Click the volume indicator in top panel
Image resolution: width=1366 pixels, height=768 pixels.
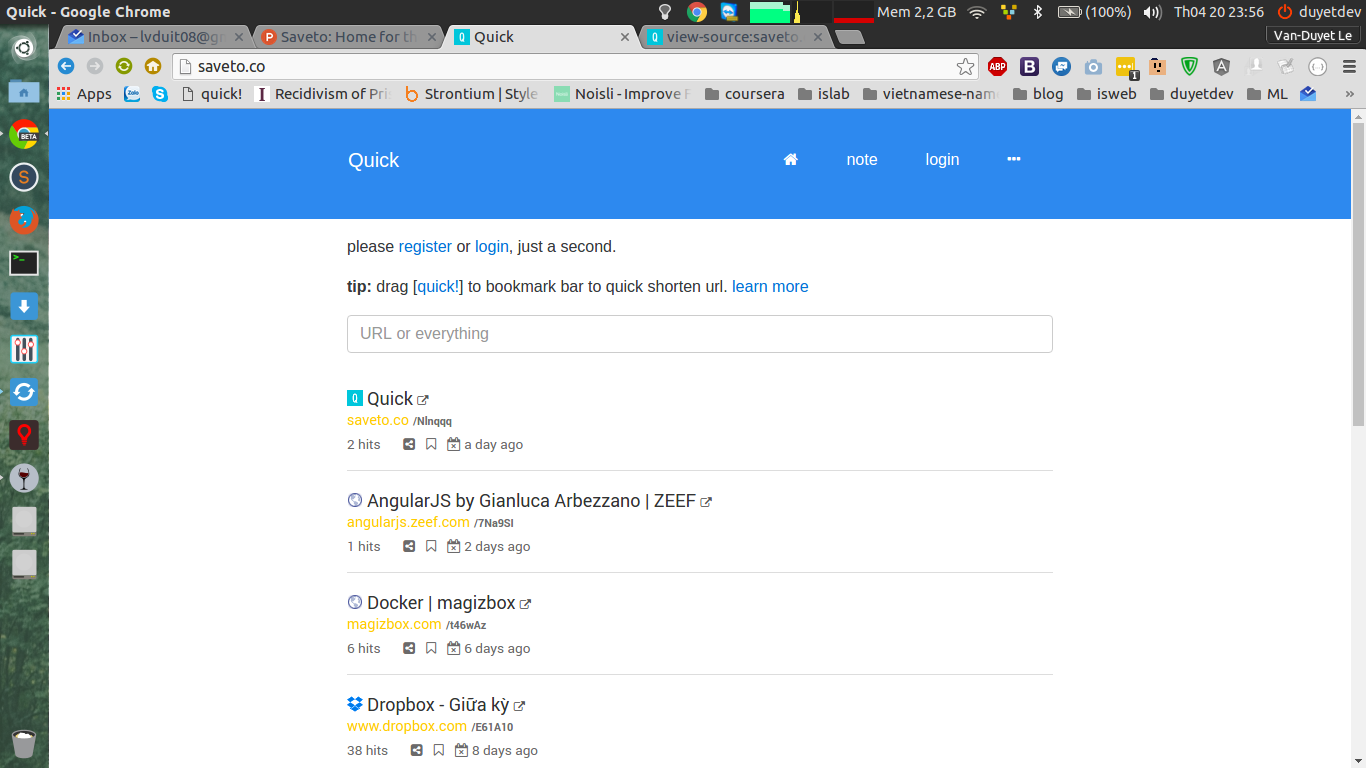(1152, 12)
